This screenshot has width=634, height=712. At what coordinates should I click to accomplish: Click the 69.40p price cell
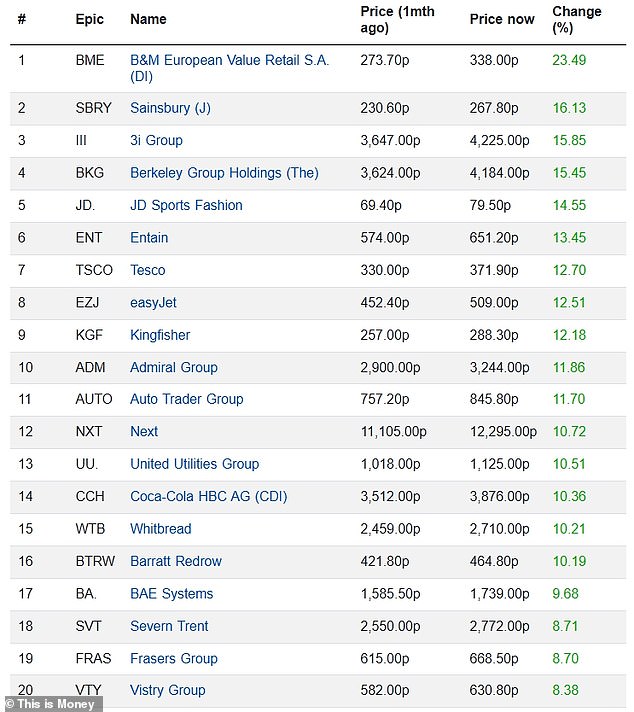tap(381, 205)
